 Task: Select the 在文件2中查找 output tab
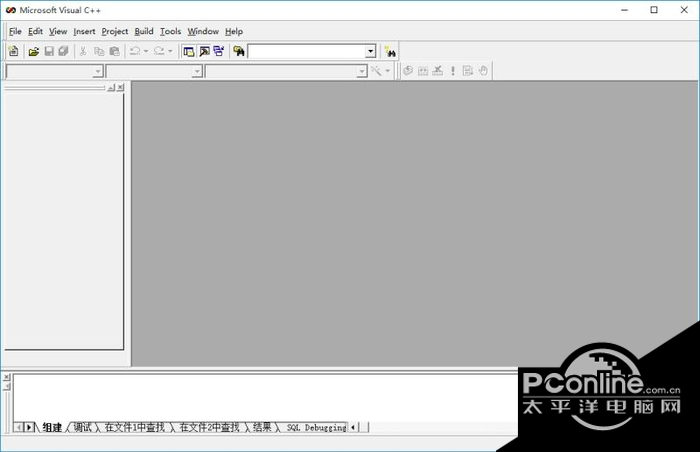(x=209, y=427)
